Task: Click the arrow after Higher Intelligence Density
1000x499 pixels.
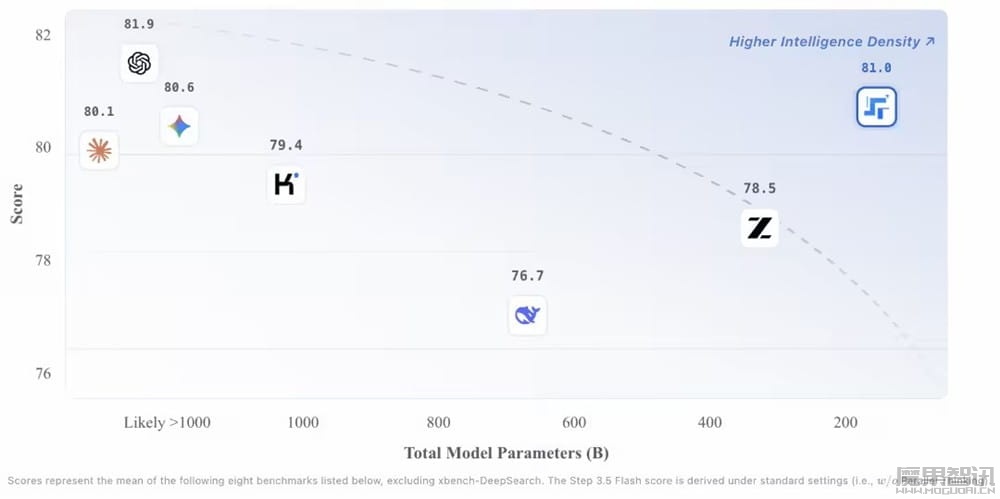Action: click(x=930, y=42)
